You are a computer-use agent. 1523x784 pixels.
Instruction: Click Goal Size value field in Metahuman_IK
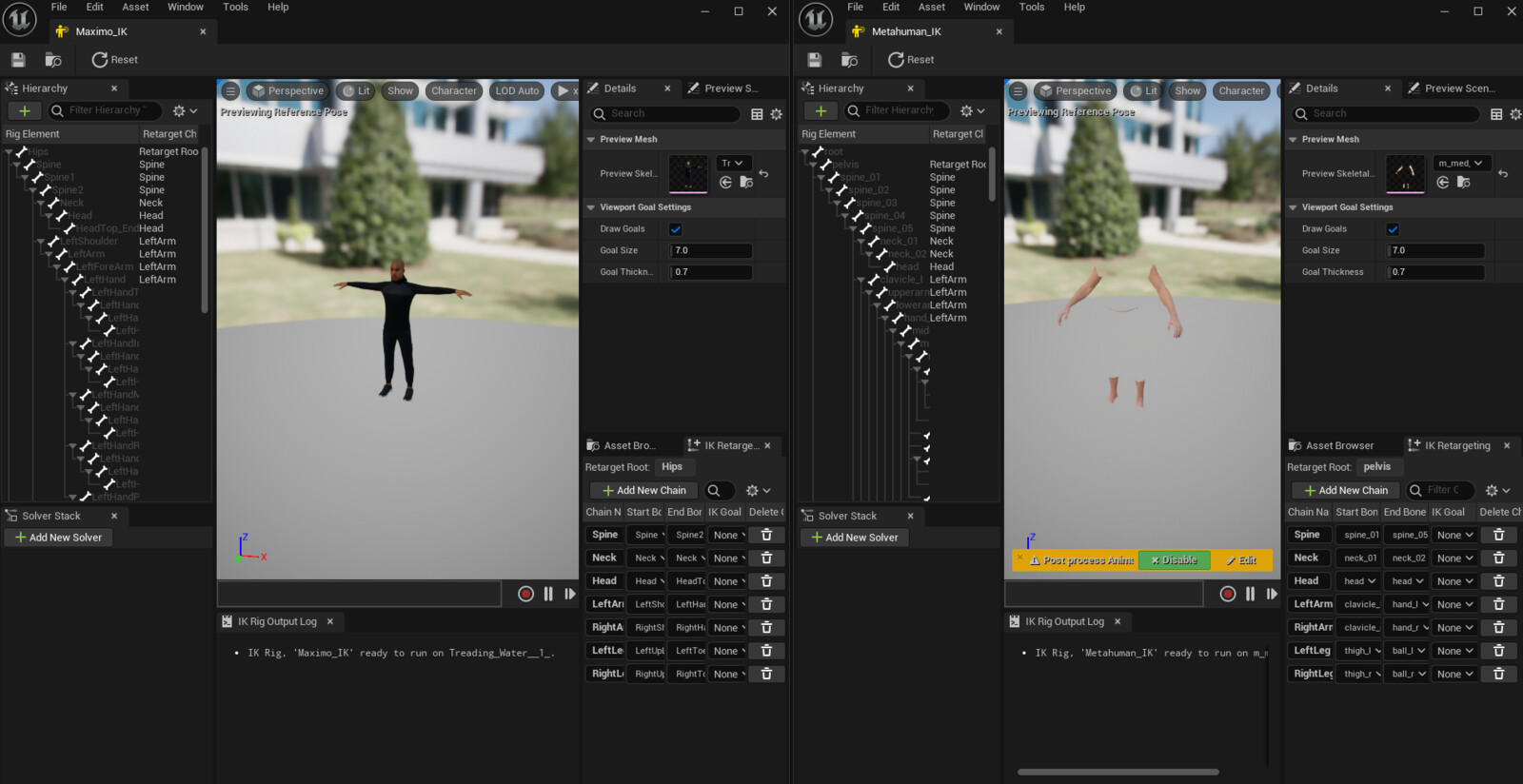[x=1436, y=251]
